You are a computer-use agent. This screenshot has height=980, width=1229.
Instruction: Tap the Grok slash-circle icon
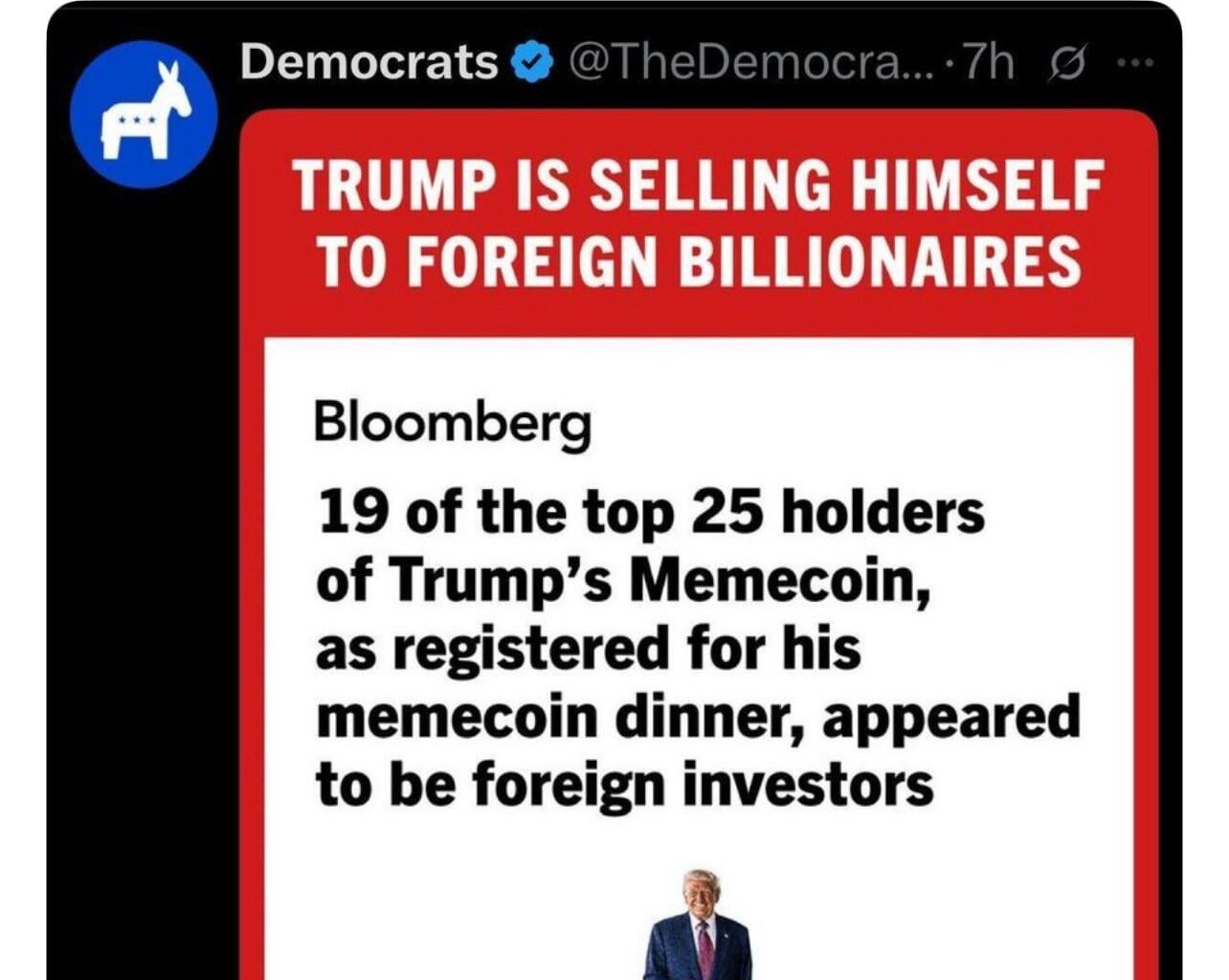click(x=1066, y=64)
